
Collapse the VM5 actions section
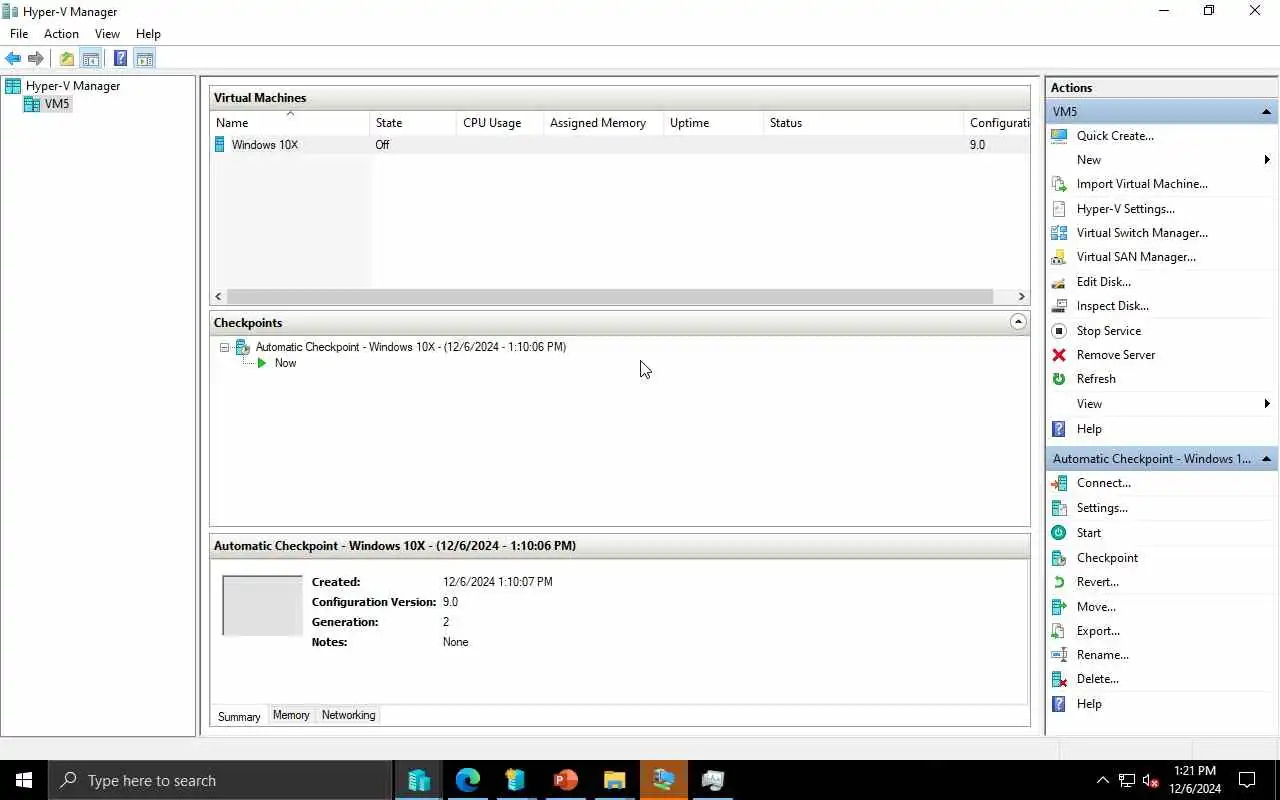coord(1266,112)
